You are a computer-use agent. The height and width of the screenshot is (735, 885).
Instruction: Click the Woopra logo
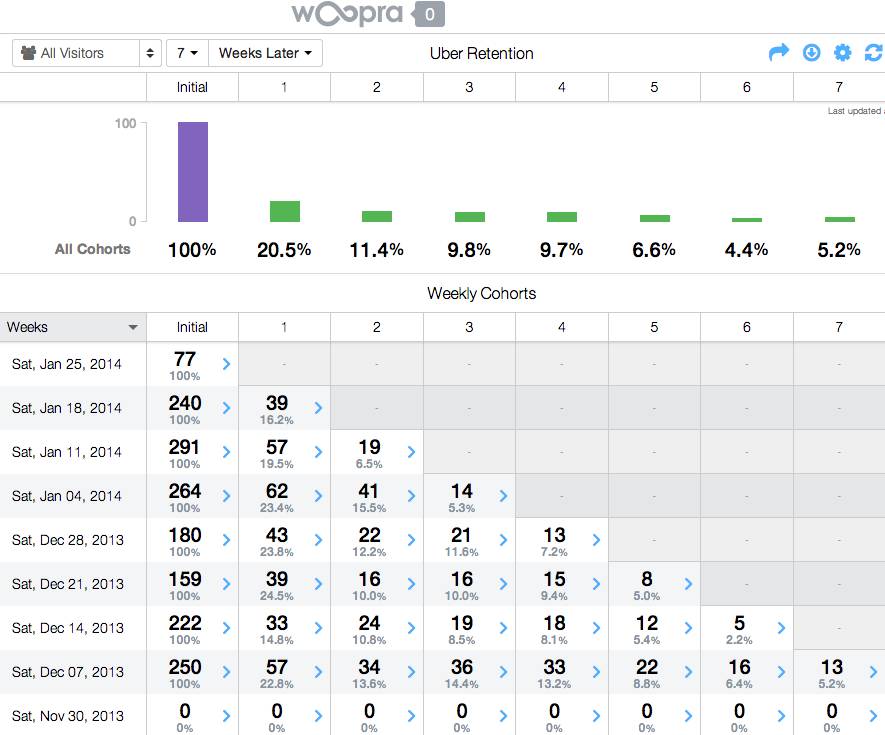click(347, 14)
